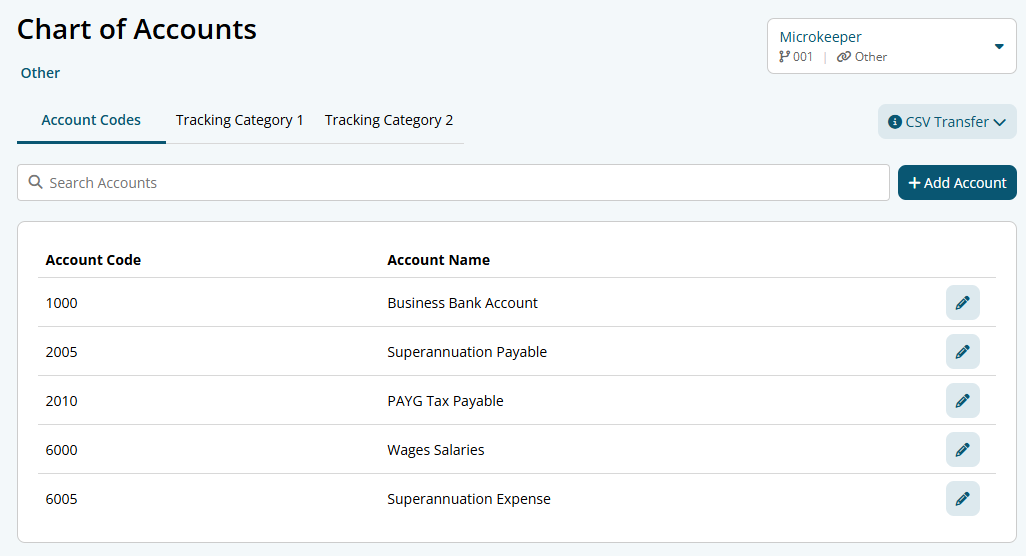The width and height of the screenshot is (1026, 556).
Task: Click the Account Name column header
Action: coord(438,260)
